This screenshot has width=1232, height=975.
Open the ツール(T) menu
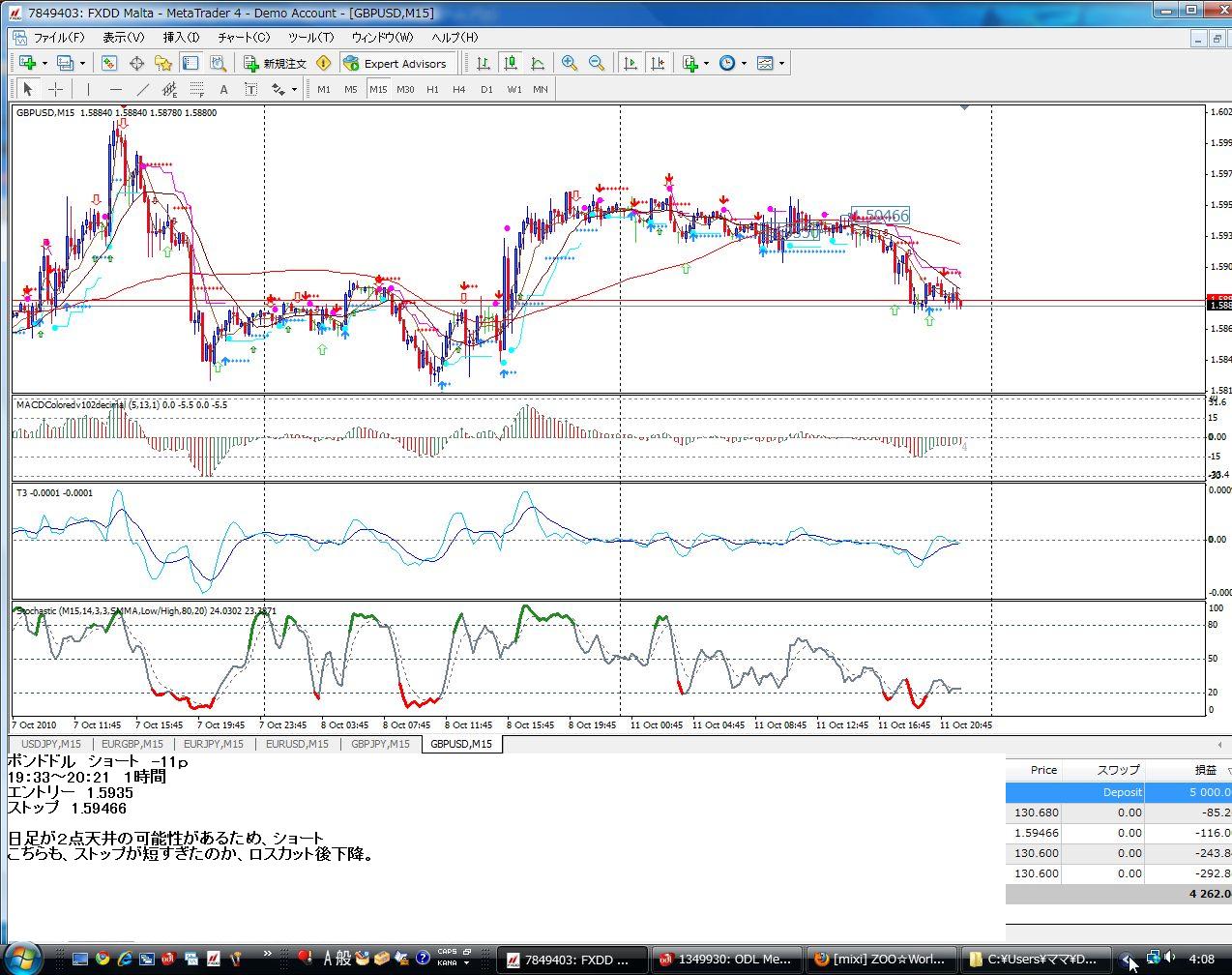(x=310, y=37)
